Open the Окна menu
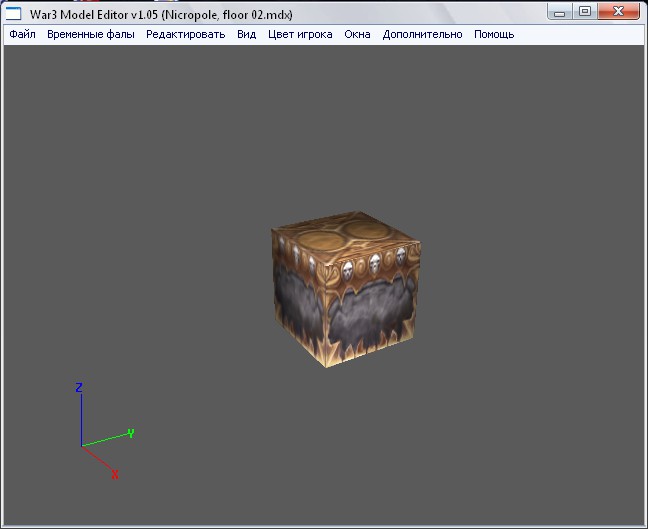648x529 pixels. pos(357,34)
